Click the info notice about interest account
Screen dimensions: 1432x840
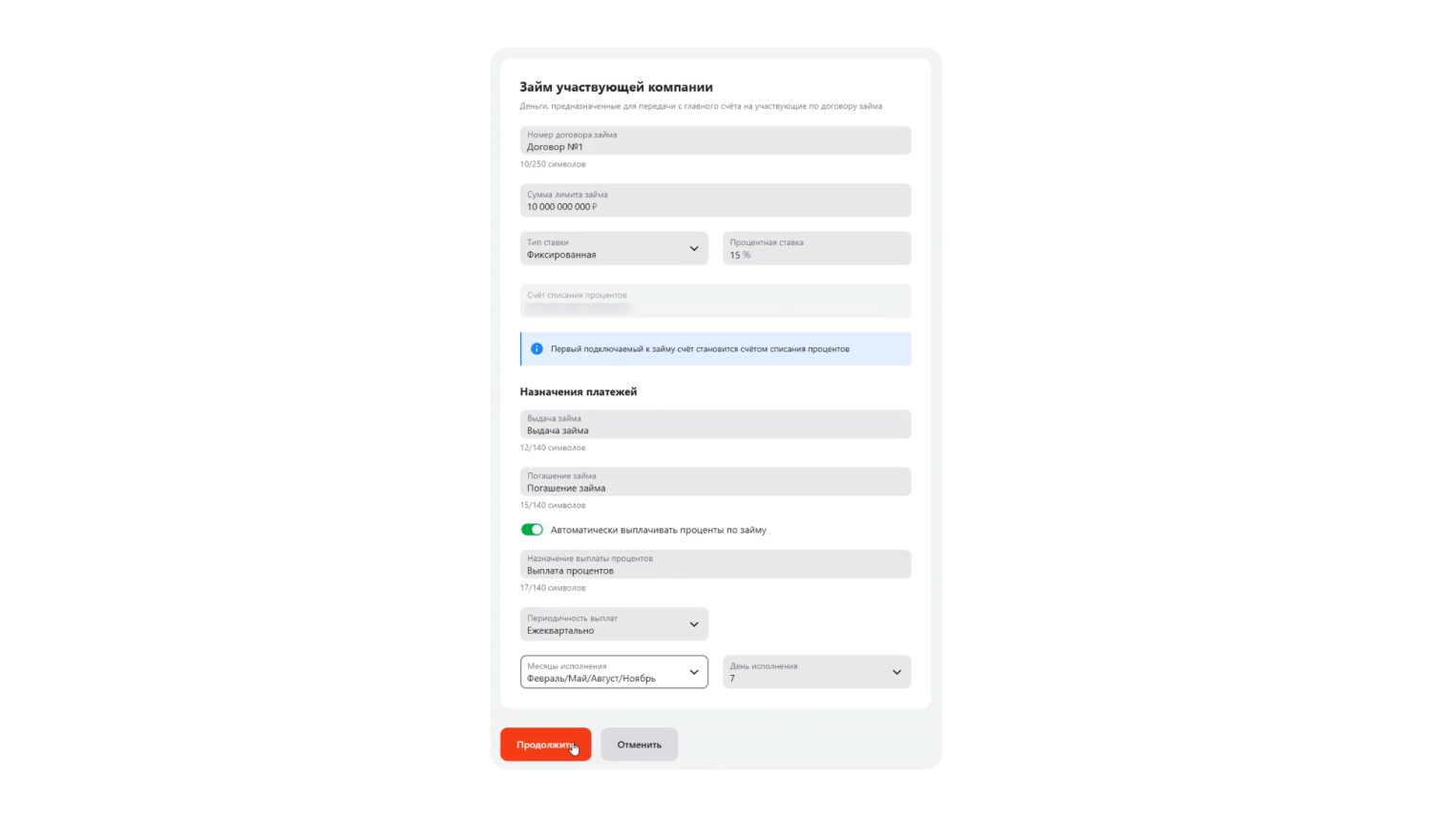pos(715,348)
